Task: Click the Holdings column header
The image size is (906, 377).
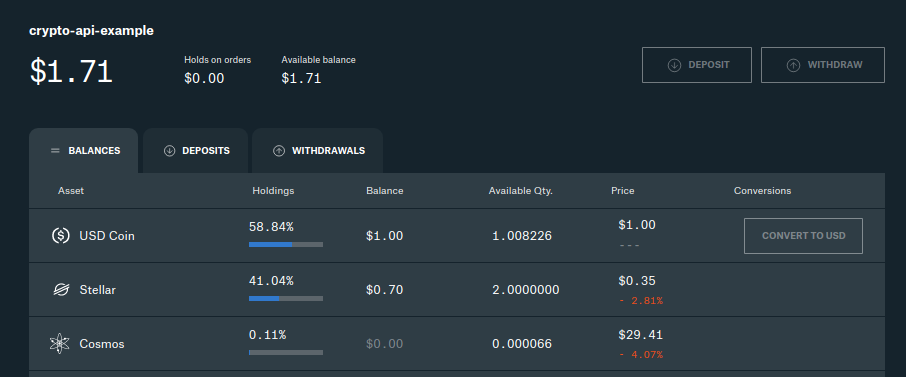Action: (273, 191)
